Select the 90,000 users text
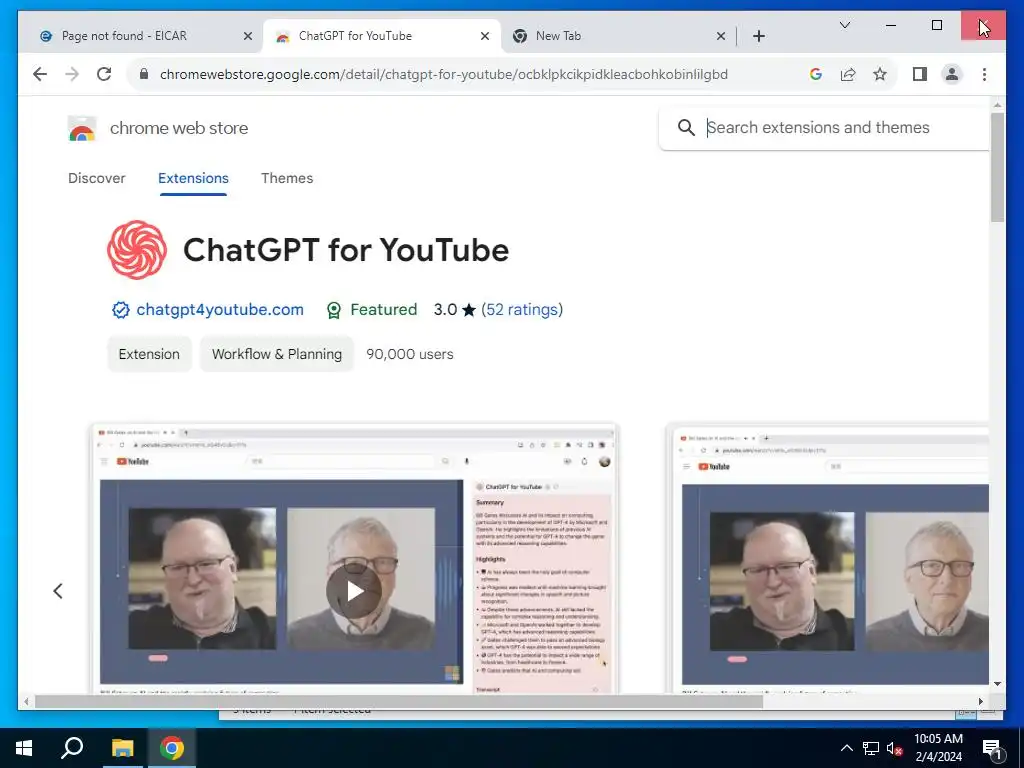The image size is (1024, 768). coord(409,354)
